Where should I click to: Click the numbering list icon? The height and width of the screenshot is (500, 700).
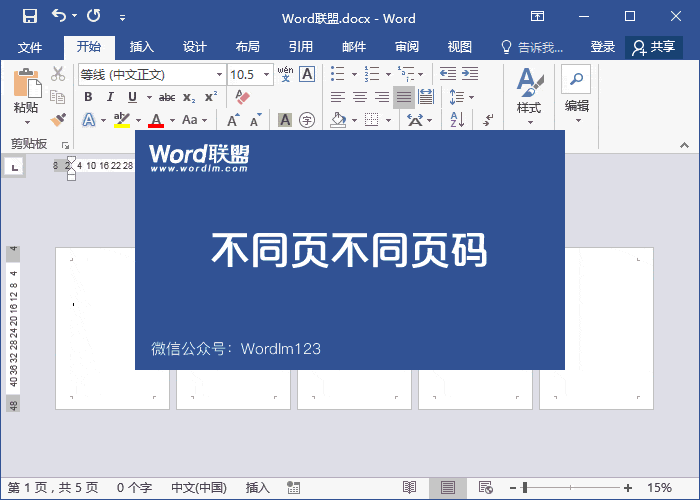[x=371, y=74]
